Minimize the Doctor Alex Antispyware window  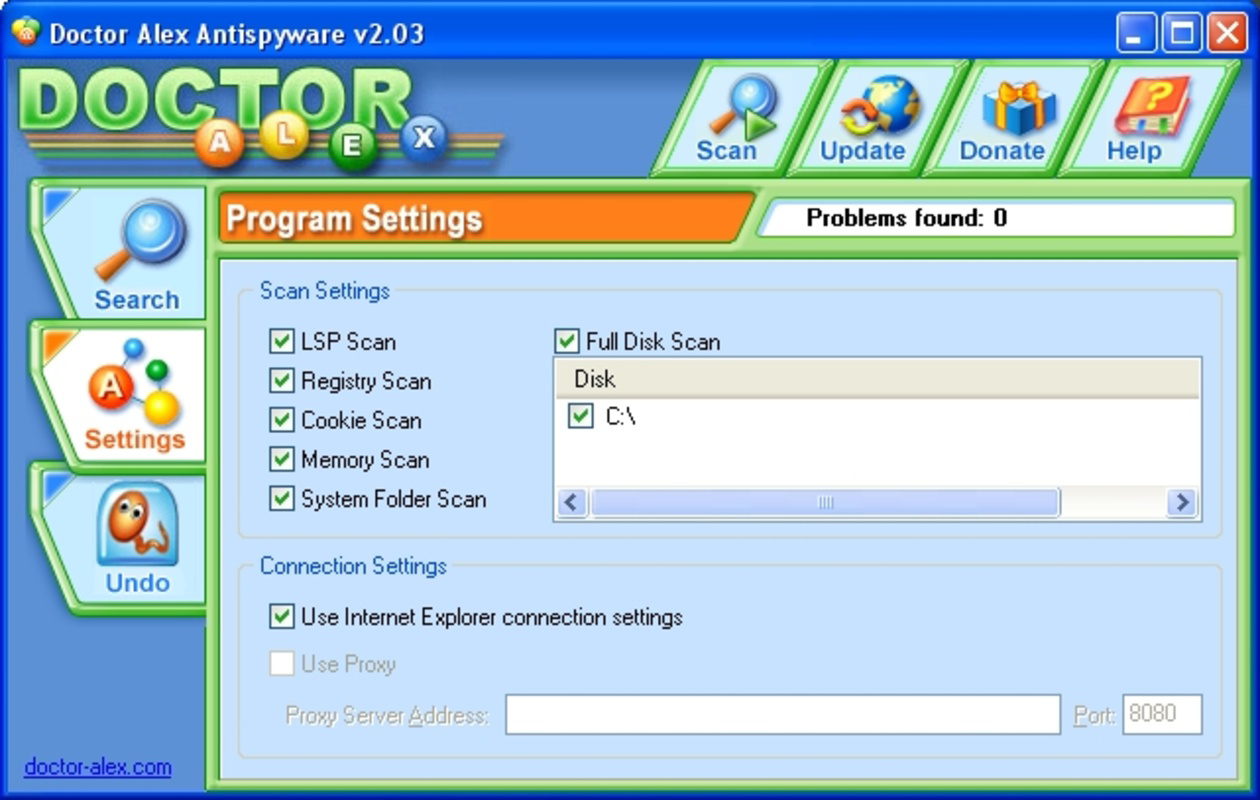tap(1136, 33)
